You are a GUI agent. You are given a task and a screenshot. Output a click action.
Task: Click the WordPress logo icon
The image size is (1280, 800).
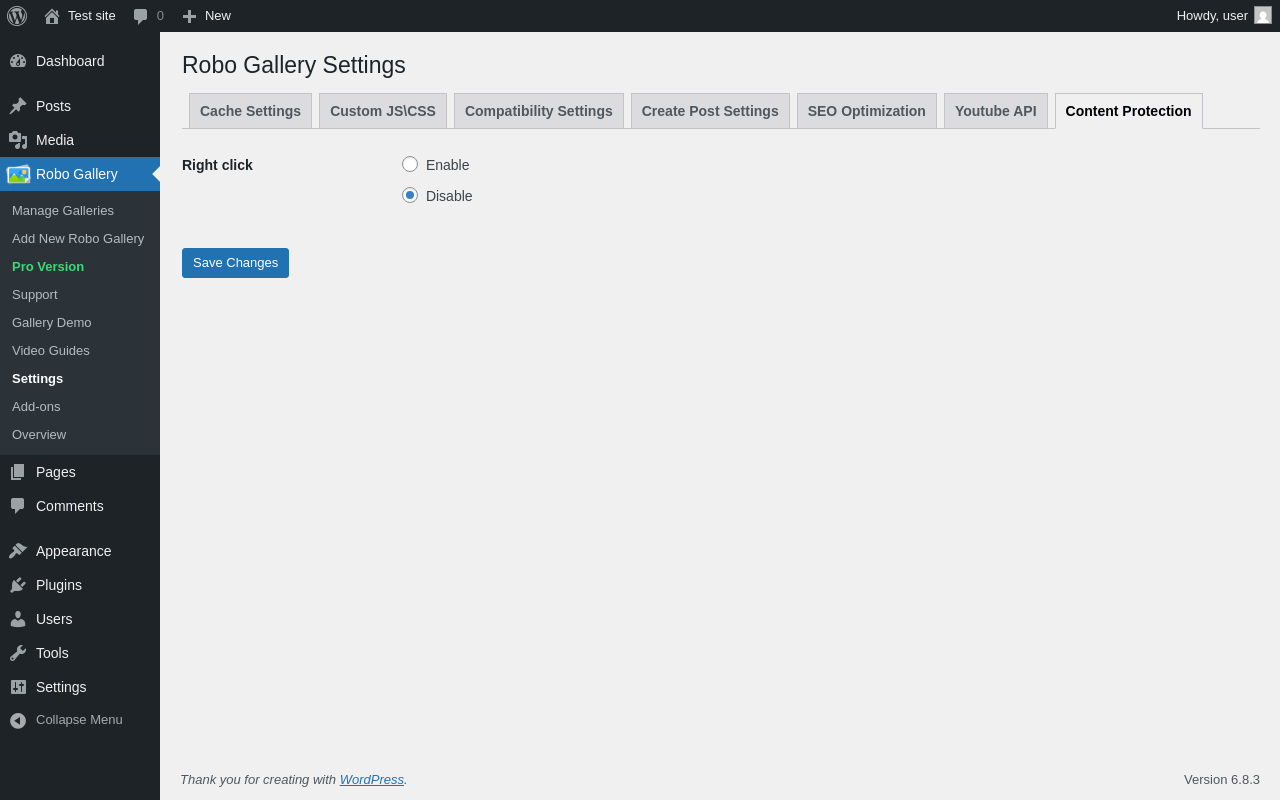click(x=17, y=16)
